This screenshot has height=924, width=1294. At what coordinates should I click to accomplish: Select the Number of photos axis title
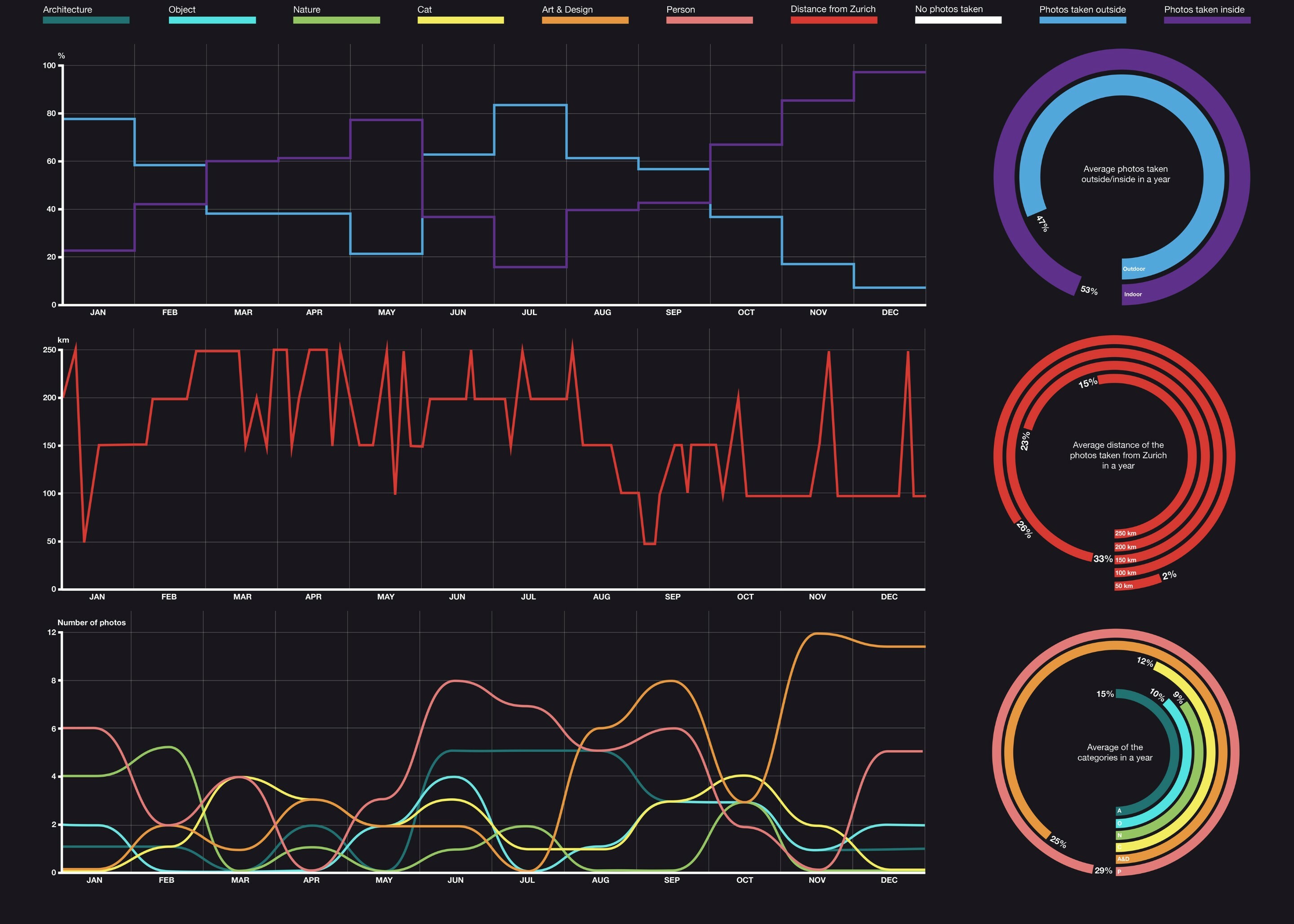92,623
